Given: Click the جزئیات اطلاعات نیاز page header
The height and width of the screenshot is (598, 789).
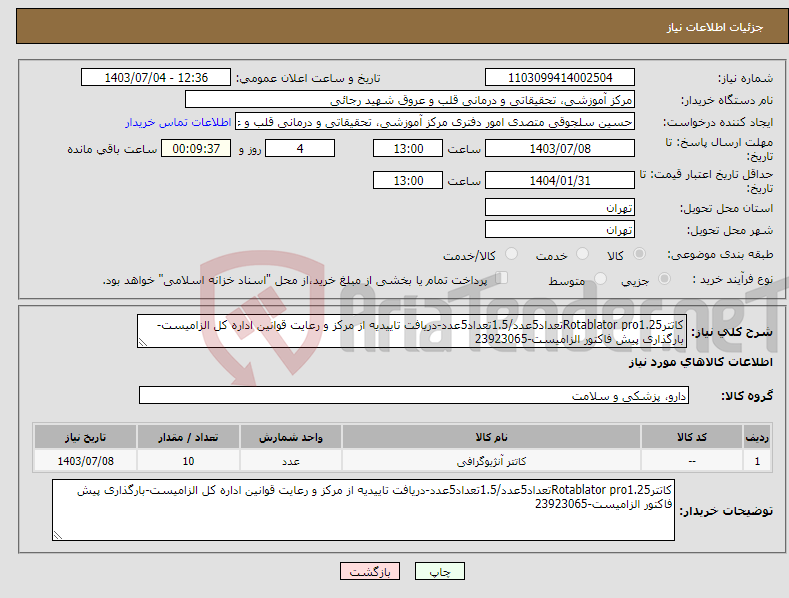Looking at the screenshot, I should (x=715, y=27).
